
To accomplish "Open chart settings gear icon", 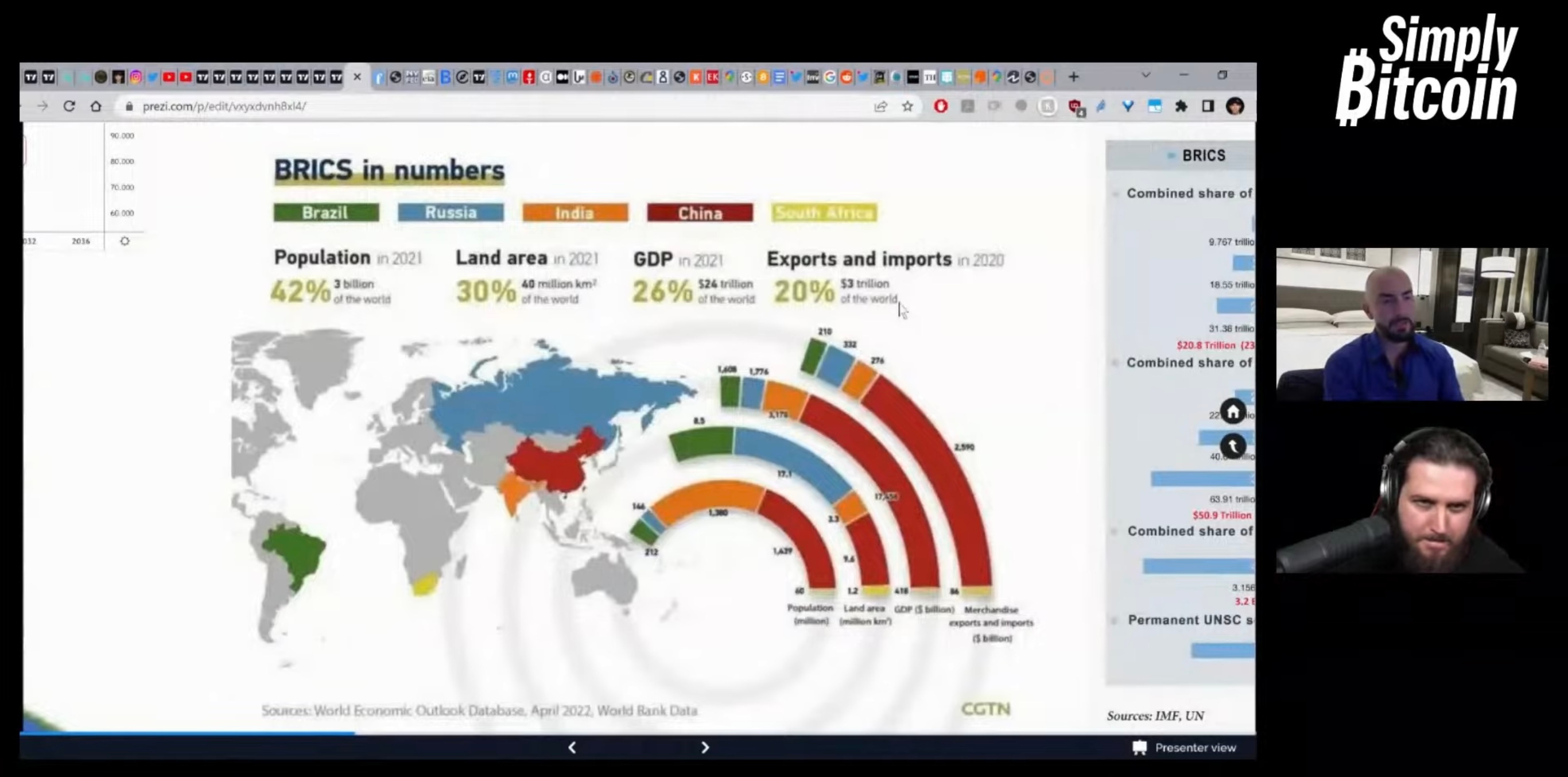I will coord(125,241).
